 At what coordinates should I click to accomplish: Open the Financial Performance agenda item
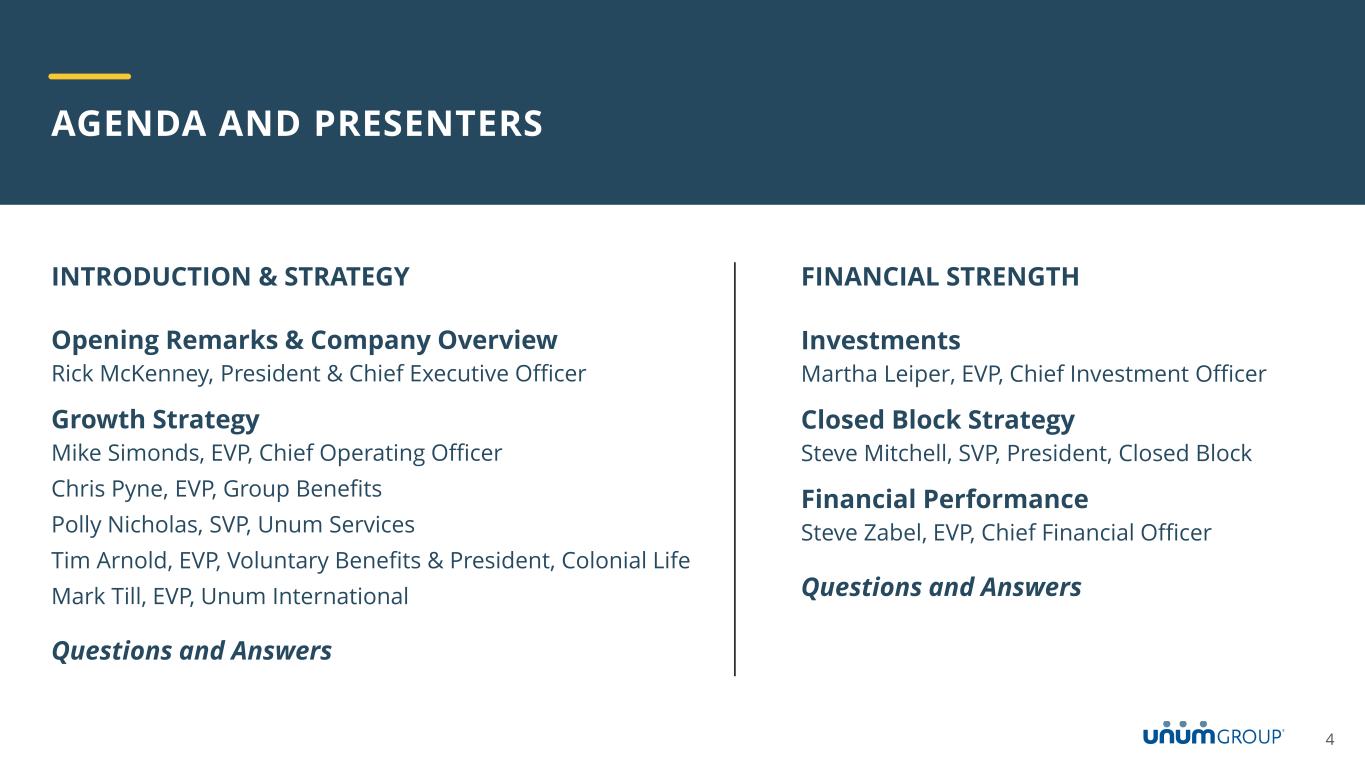(x=944, y=499)
